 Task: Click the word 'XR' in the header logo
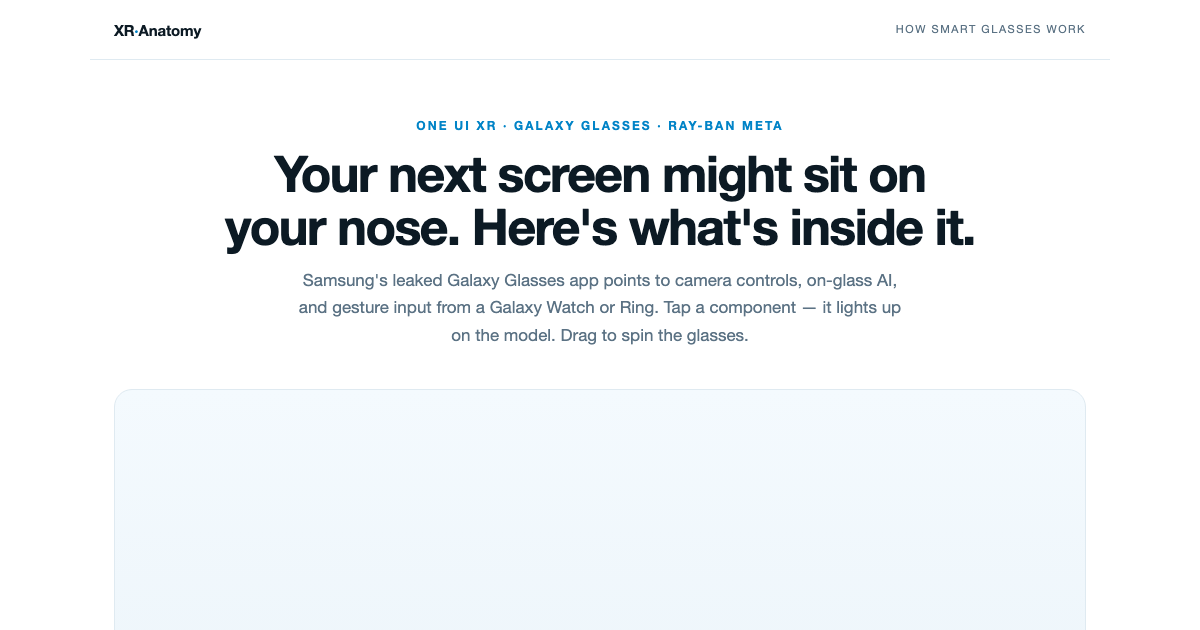pyautogui.click(x=123, y=31)
